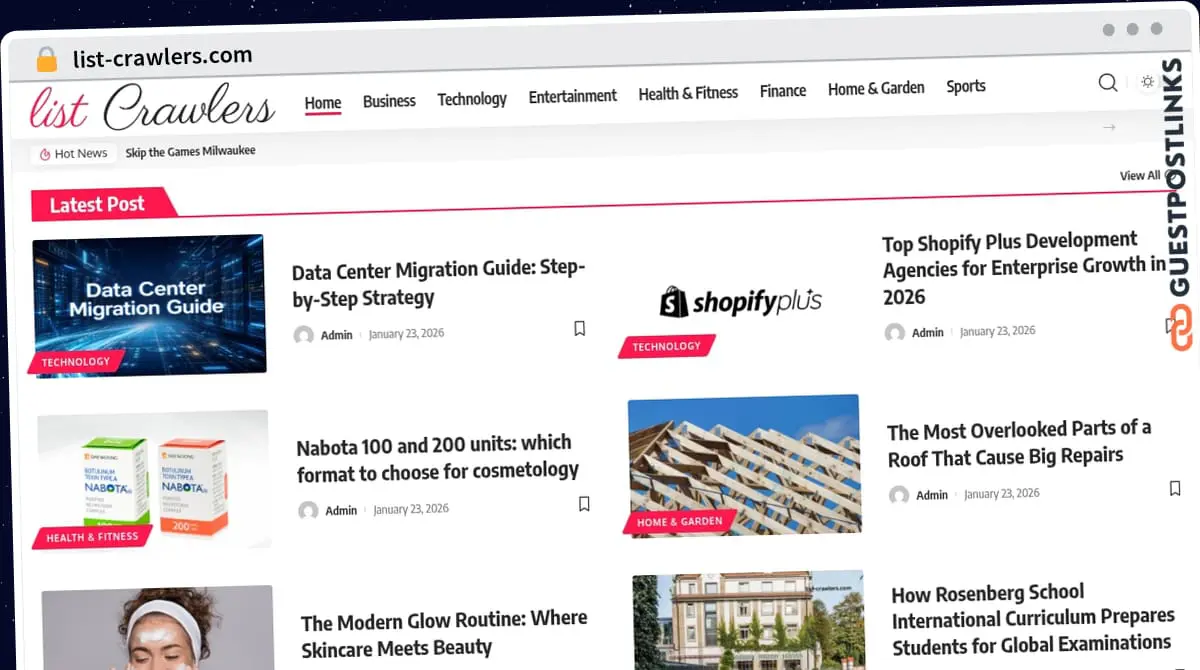Click the Admin avatar on the Shopify article

pyautogui.click(x=894, y=332)
